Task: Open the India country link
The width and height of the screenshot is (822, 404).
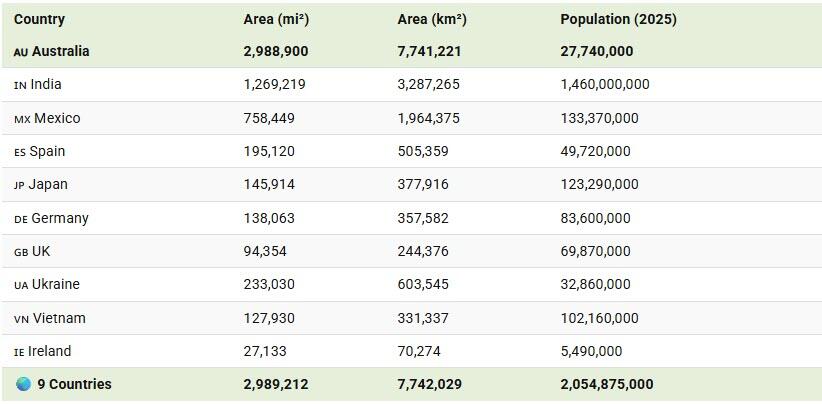Action: point(46,85)
